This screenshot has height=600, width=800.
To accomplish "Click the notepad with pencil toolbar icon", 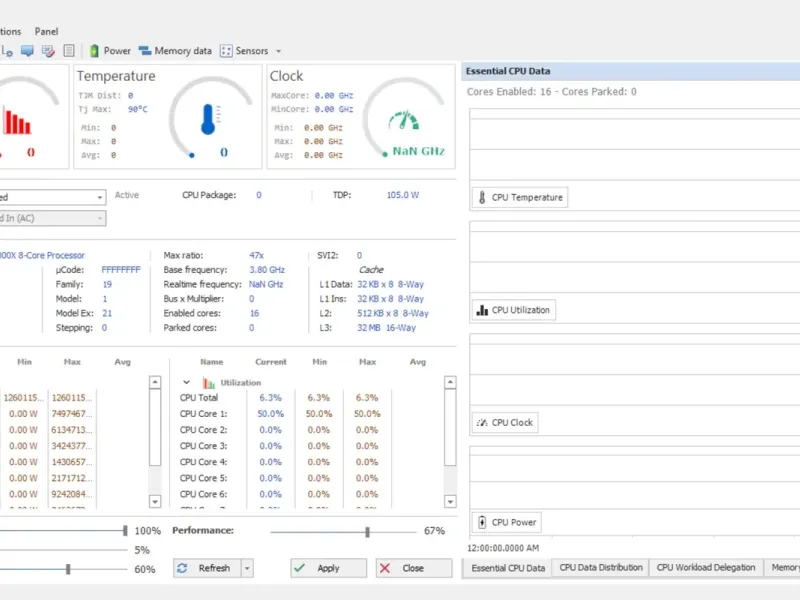I will (48, 51).
